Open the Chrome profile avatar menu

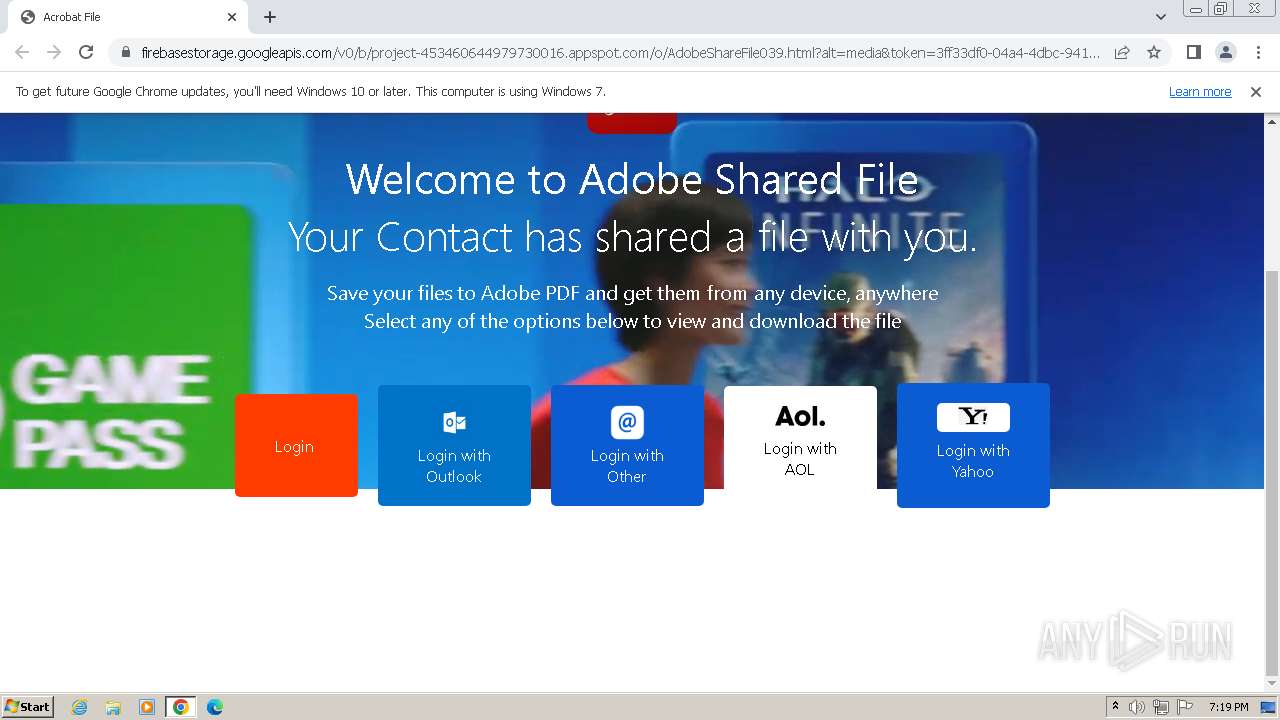1225,52
